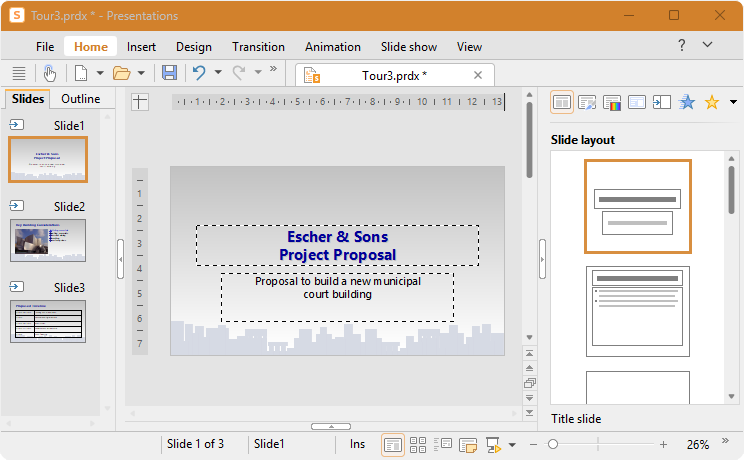Expand the sidebar options dropdown arrow
744x460 pixels.
click(733, 102)
